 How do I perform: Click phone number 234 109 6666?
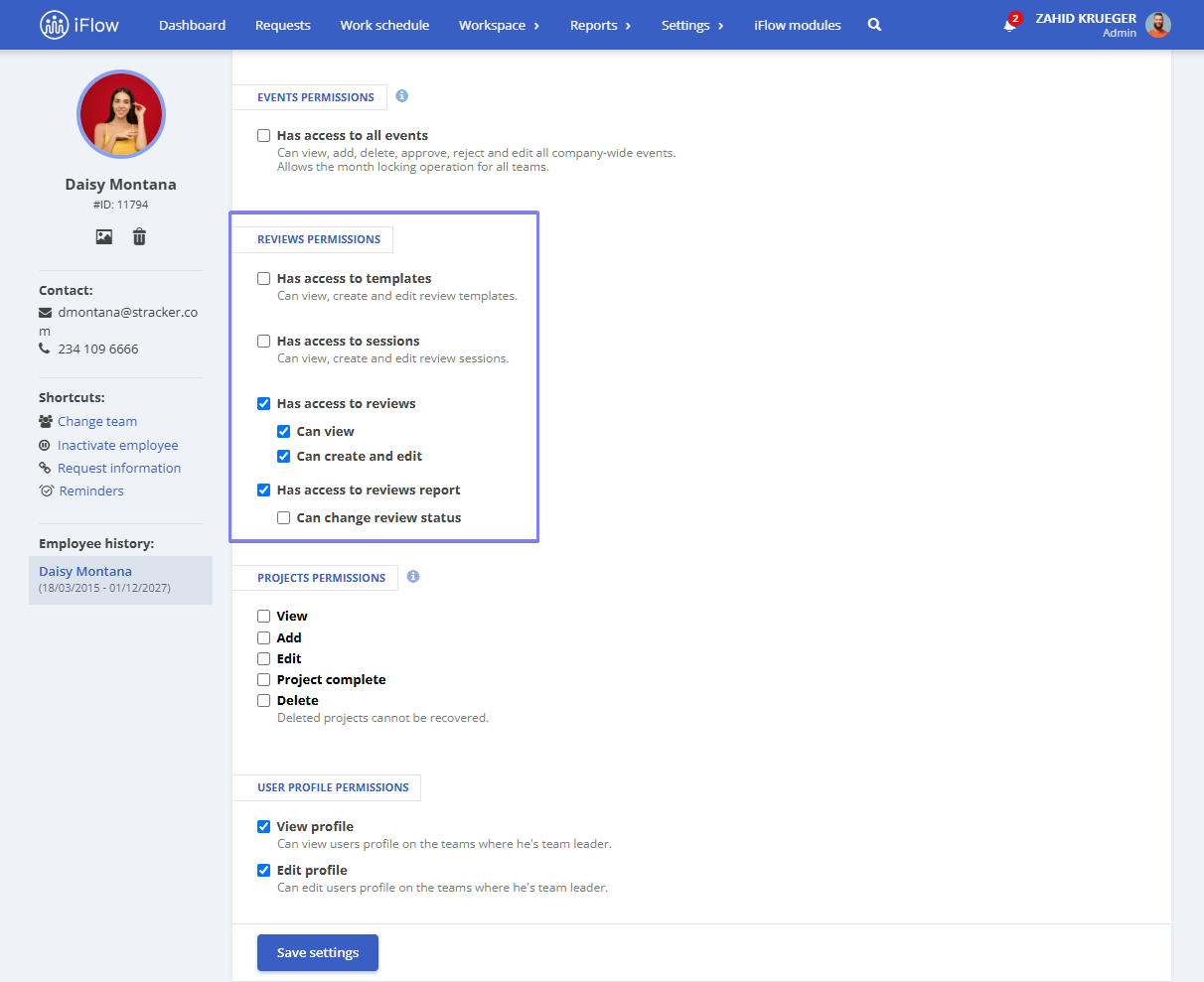pyautogui.click(x=98, y=349)
